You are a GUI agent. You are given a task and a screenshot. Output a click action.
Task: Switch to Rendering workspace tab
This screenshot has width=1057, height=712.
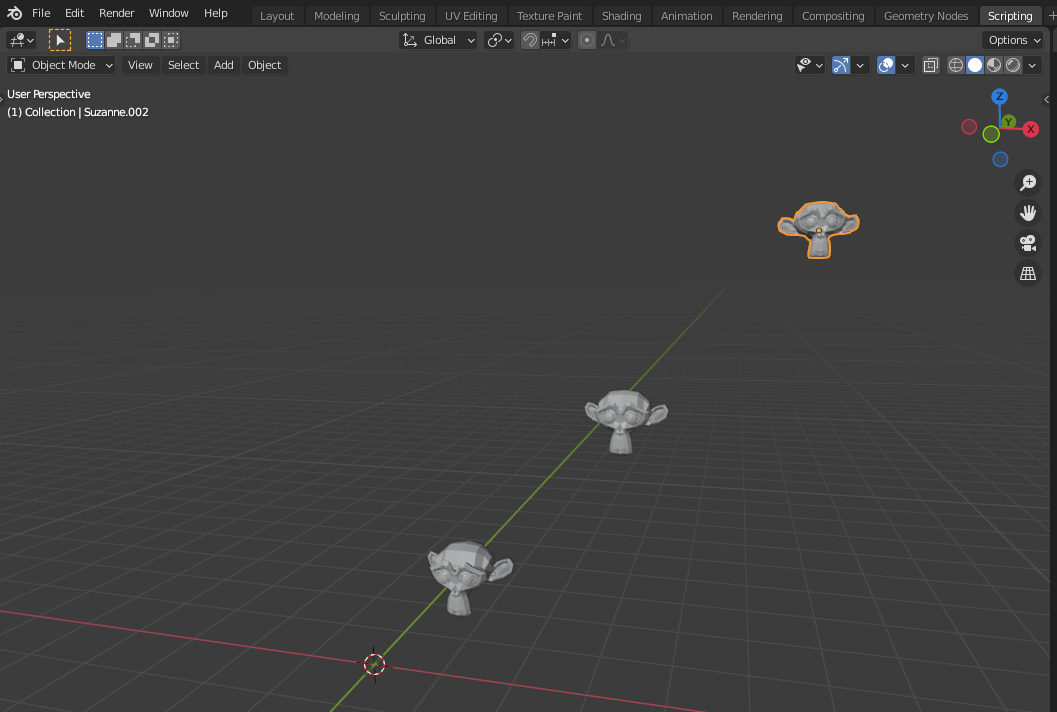coord(757,16)
